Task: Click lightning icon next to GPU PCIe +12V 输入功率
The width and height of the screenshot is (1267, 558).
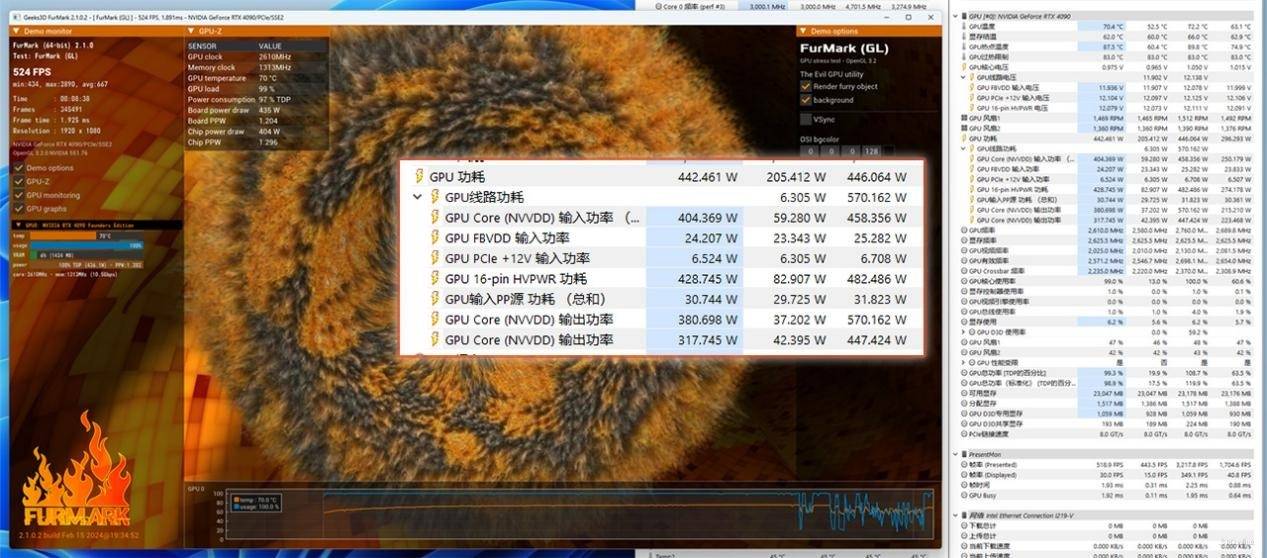Action: pyautogui.click(x=435, y=258)
